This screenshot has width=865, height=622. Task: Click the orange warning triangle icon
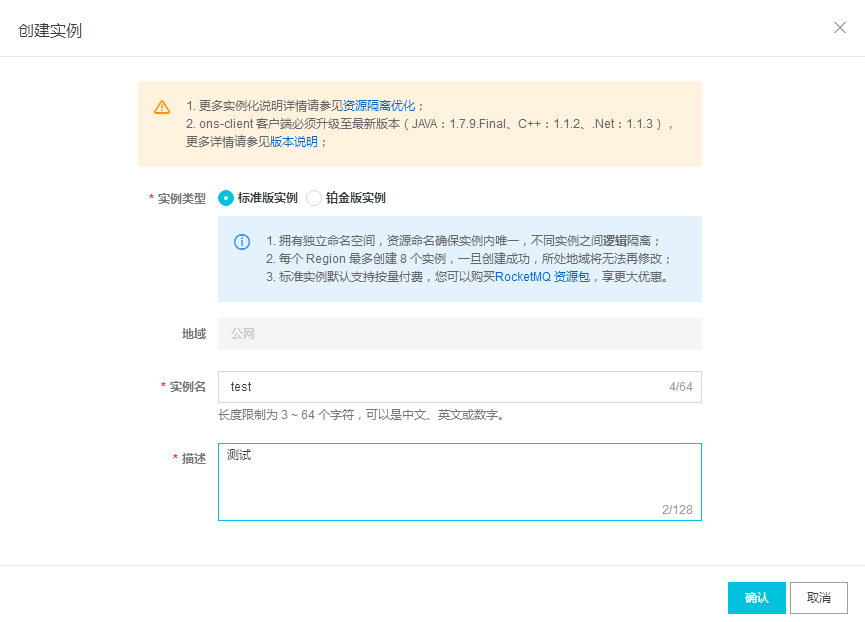(162, 107)
